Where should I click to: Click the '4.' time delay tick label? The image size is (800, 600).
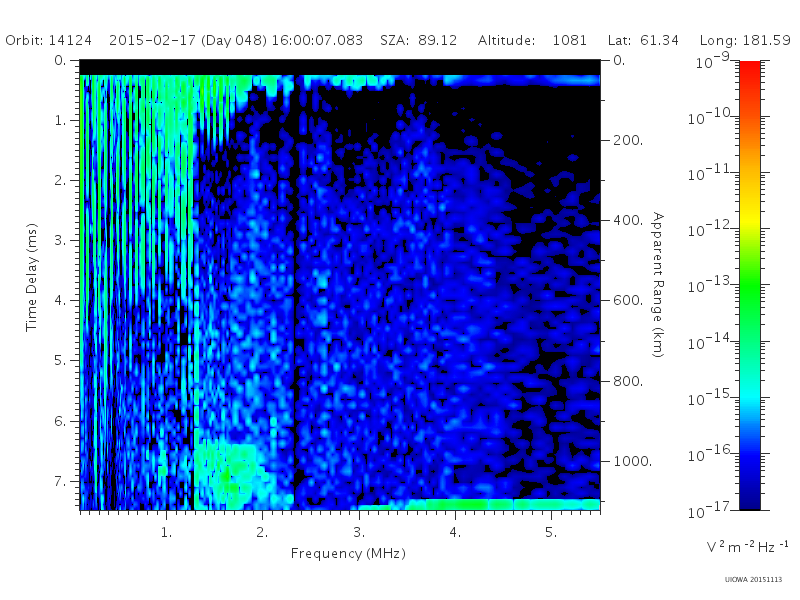60,301
